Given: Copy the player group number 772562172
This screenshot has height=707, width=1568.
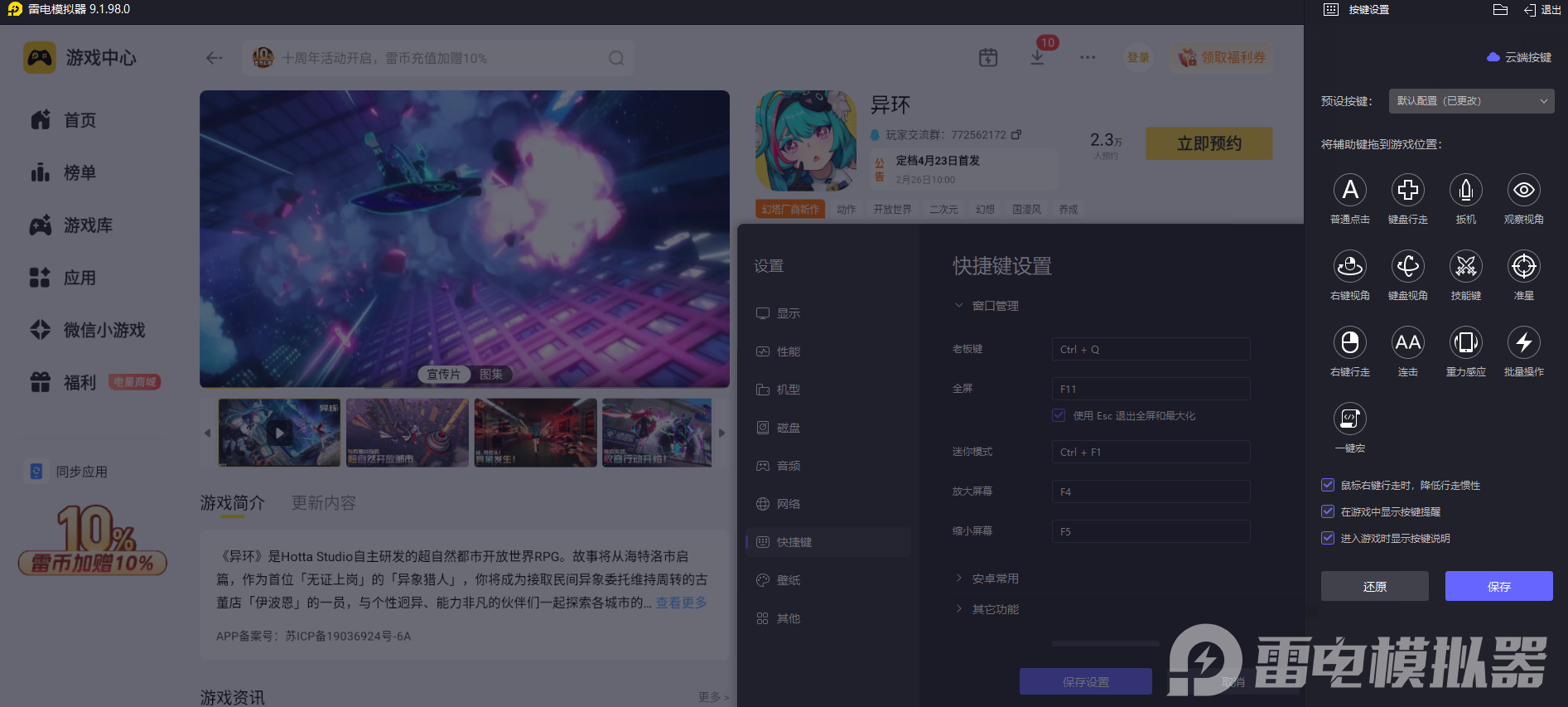Looking at the screenshot, I should 1016,134.
